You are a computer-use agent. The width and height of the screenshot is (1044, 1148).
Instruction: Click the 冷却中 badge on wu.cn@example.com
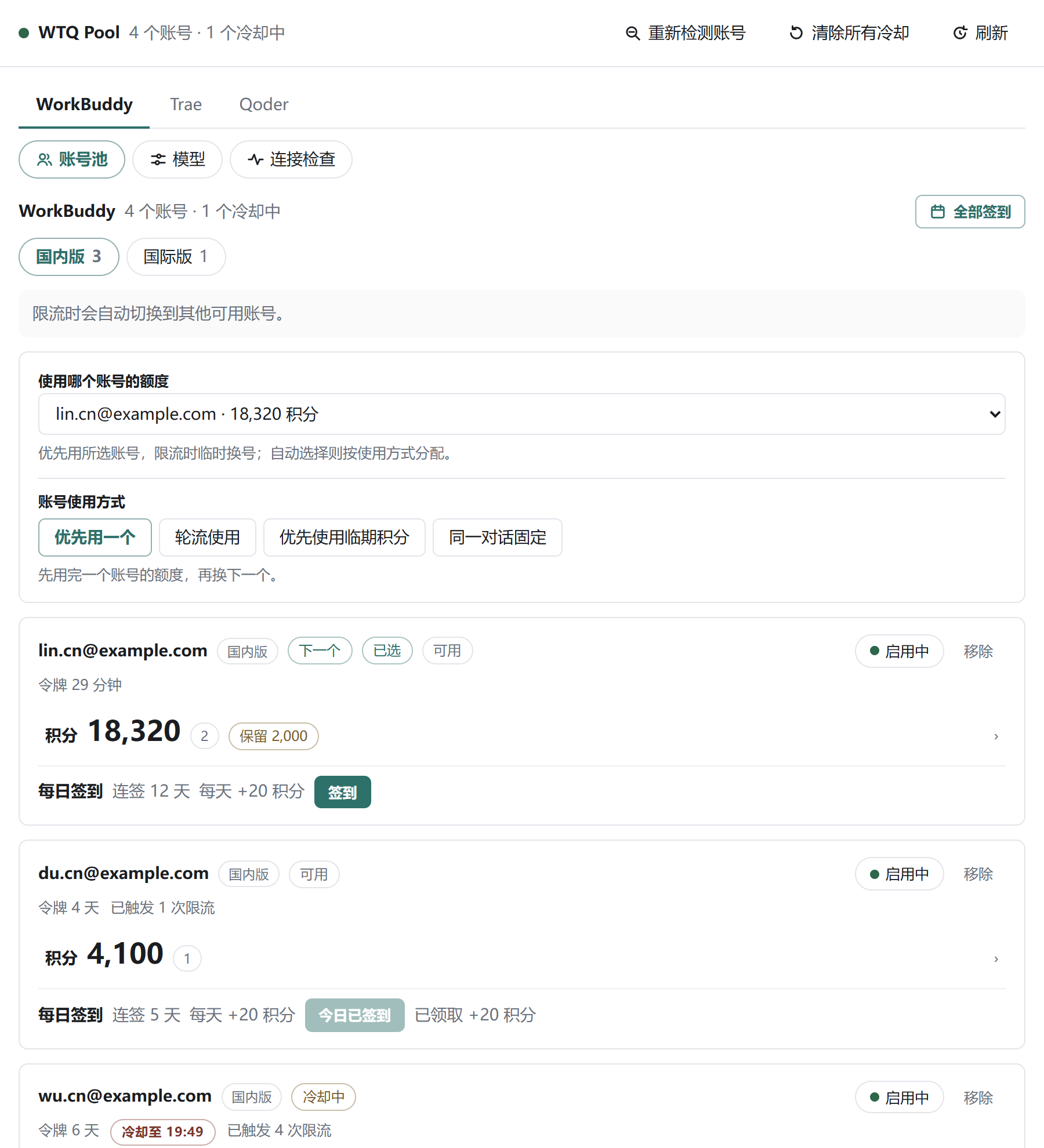[324, 1097]
